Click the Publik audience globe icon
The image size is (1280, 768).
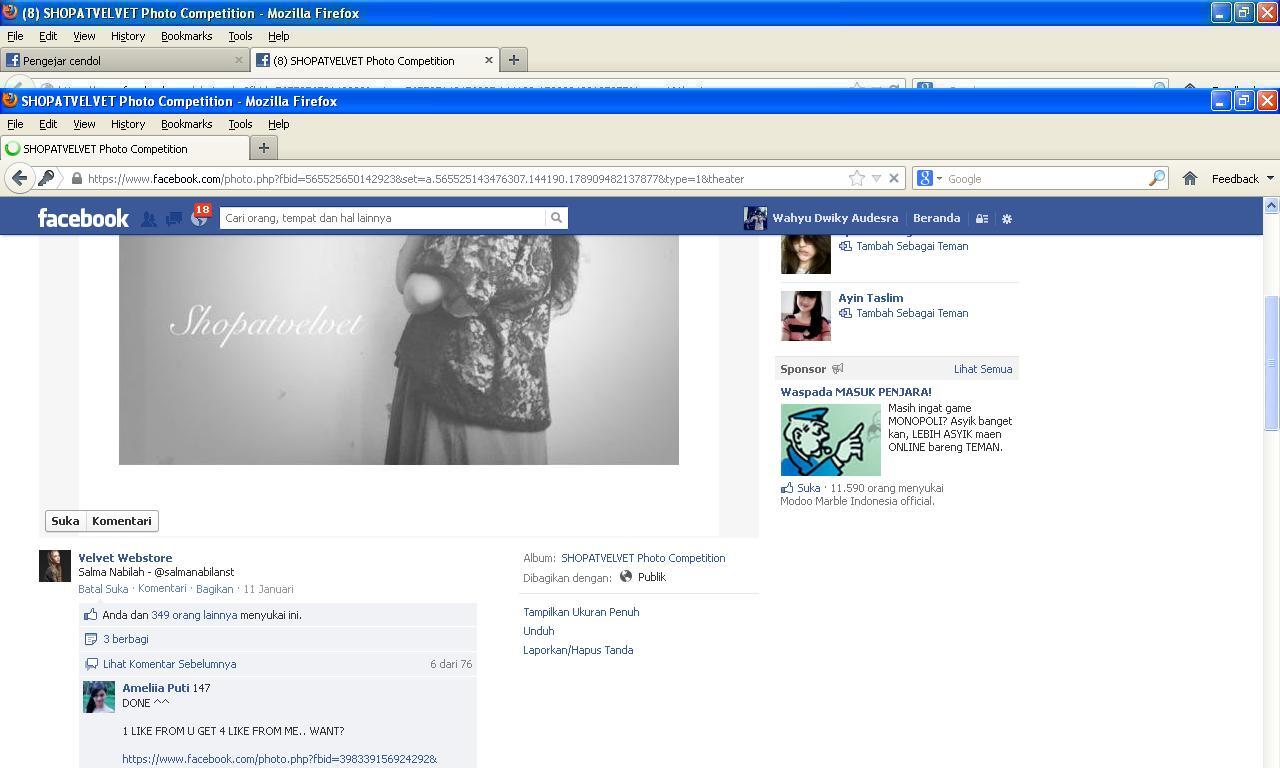[x=626, y=576]
